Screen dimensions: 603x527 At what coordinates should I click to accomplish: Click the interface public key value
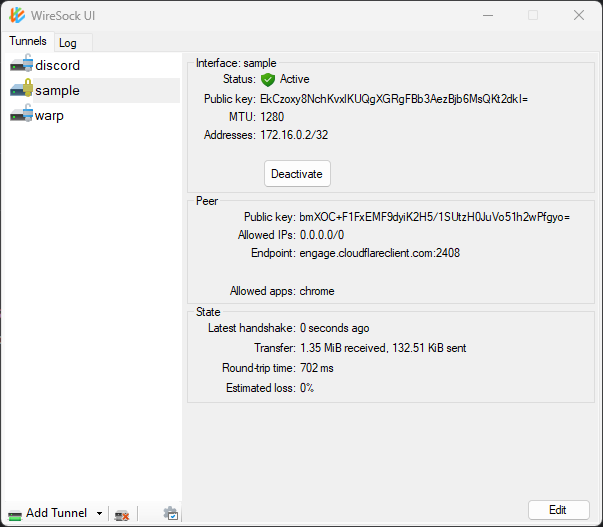tap(394, 99)
